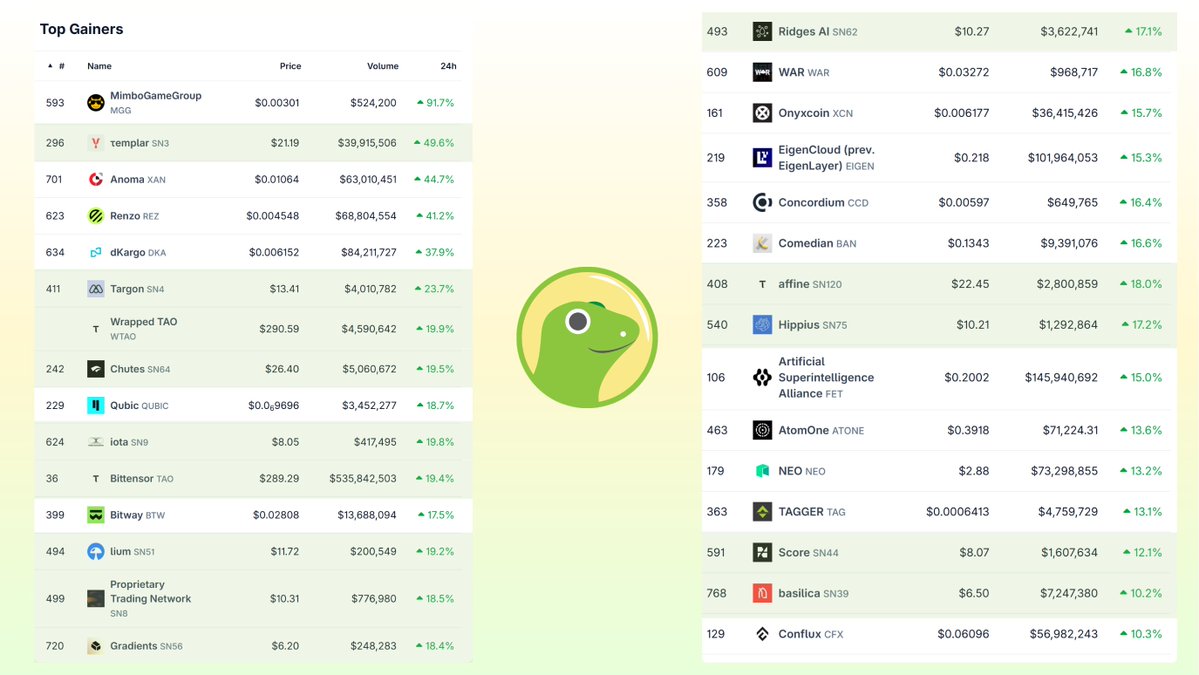Screen dimensions: 1199x675
Task: Click the MimboGameGroup coin logo
Action: pos(96,102)
